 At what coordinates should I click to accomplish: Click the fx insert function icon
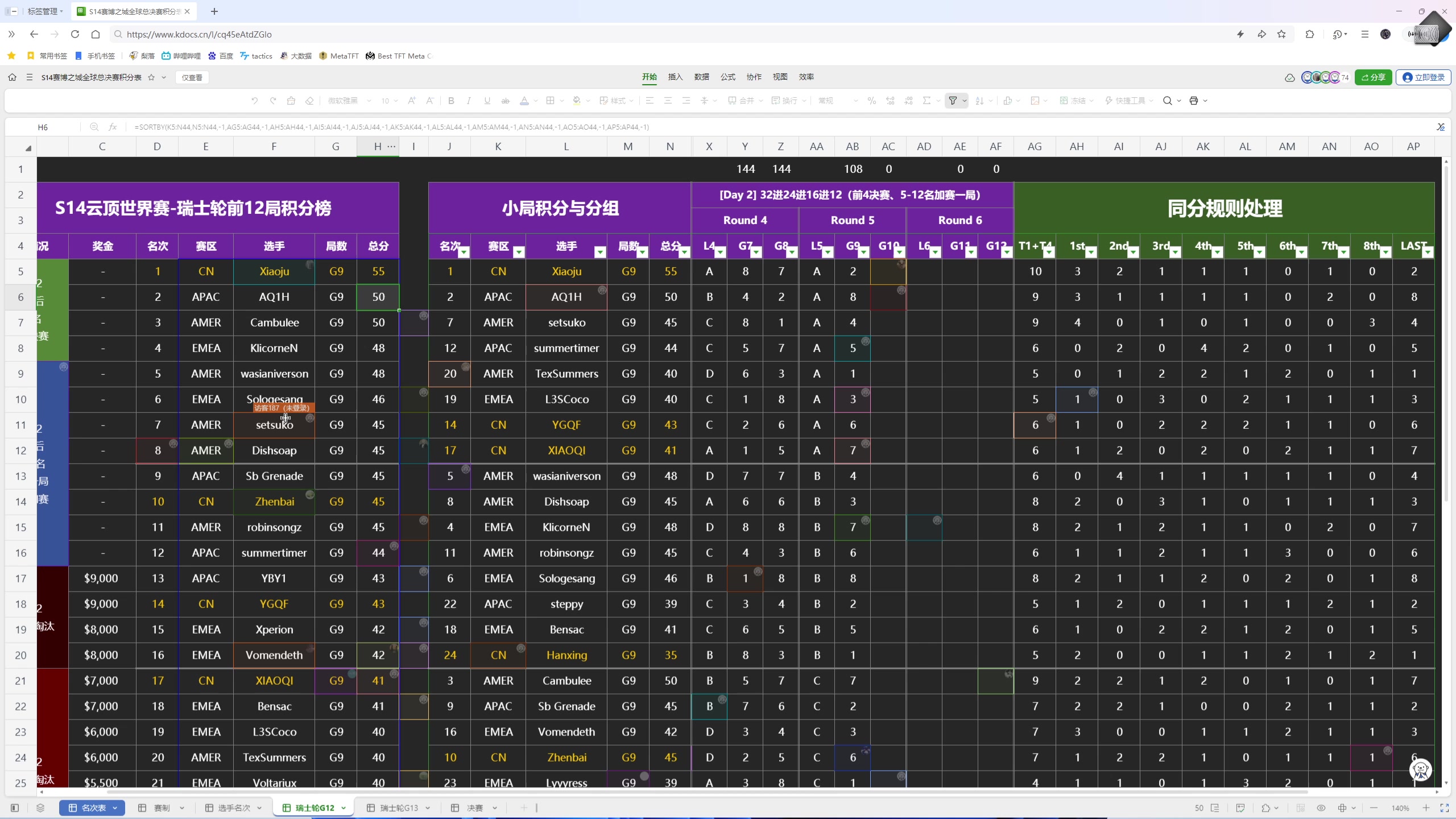[x=113, y=127]
